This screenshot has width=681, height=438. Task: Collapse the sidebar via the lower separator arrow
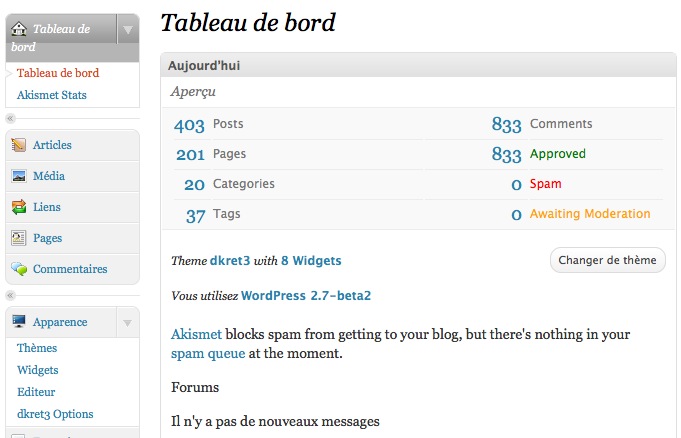tap(10, 295)
